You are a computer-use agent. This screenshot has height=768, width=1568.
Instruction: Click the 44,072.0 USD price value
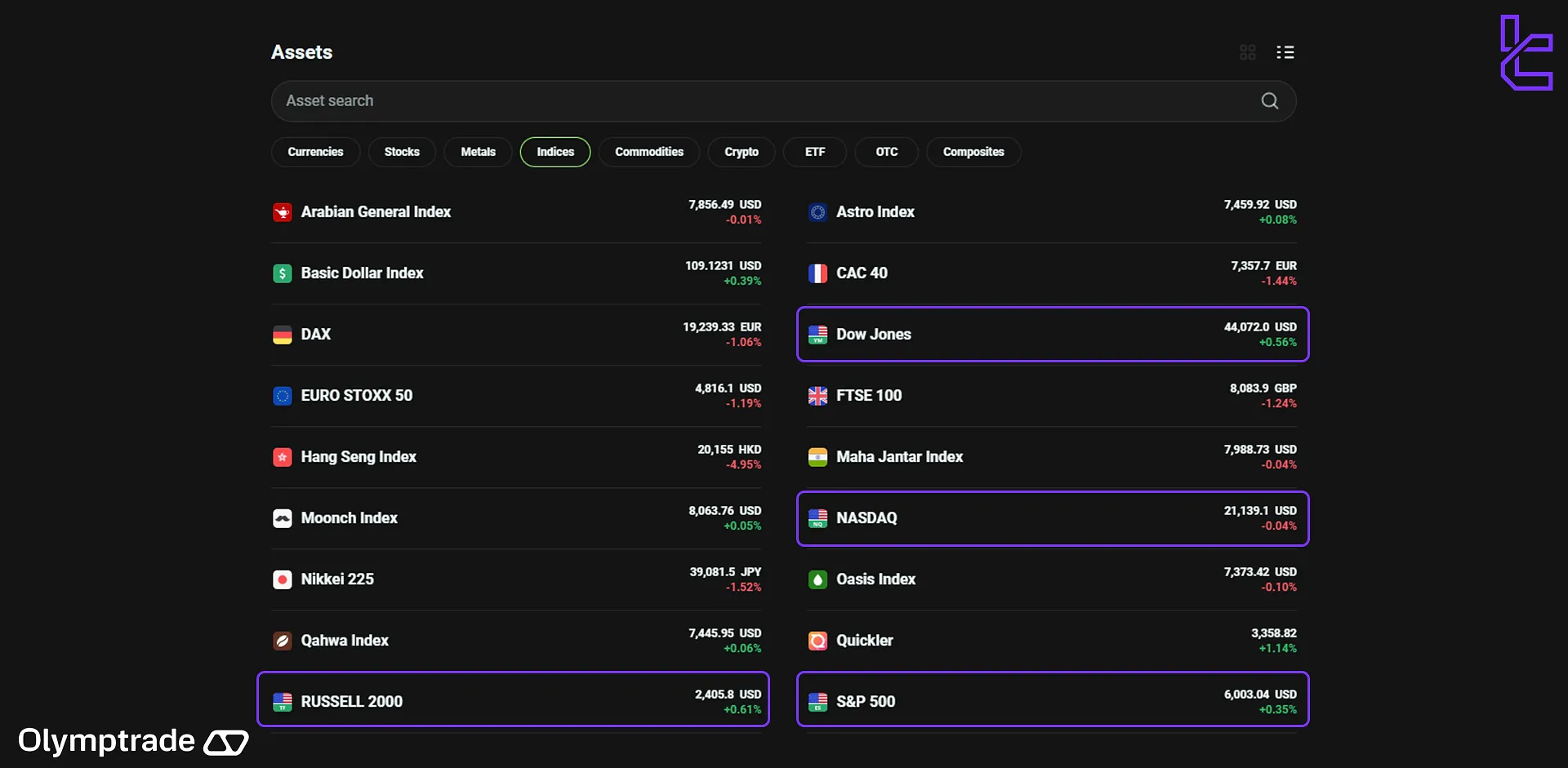pyautogui.click(x=1260, y=327)
